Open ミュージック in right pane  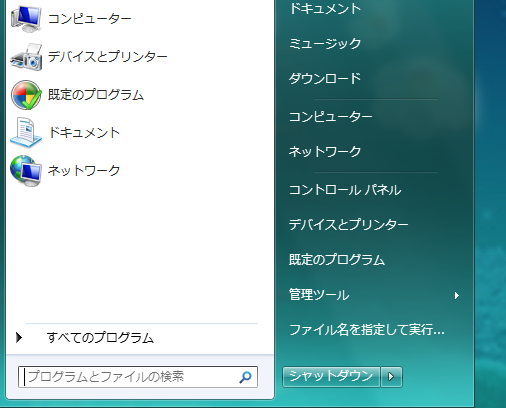(x=325, y=44)
